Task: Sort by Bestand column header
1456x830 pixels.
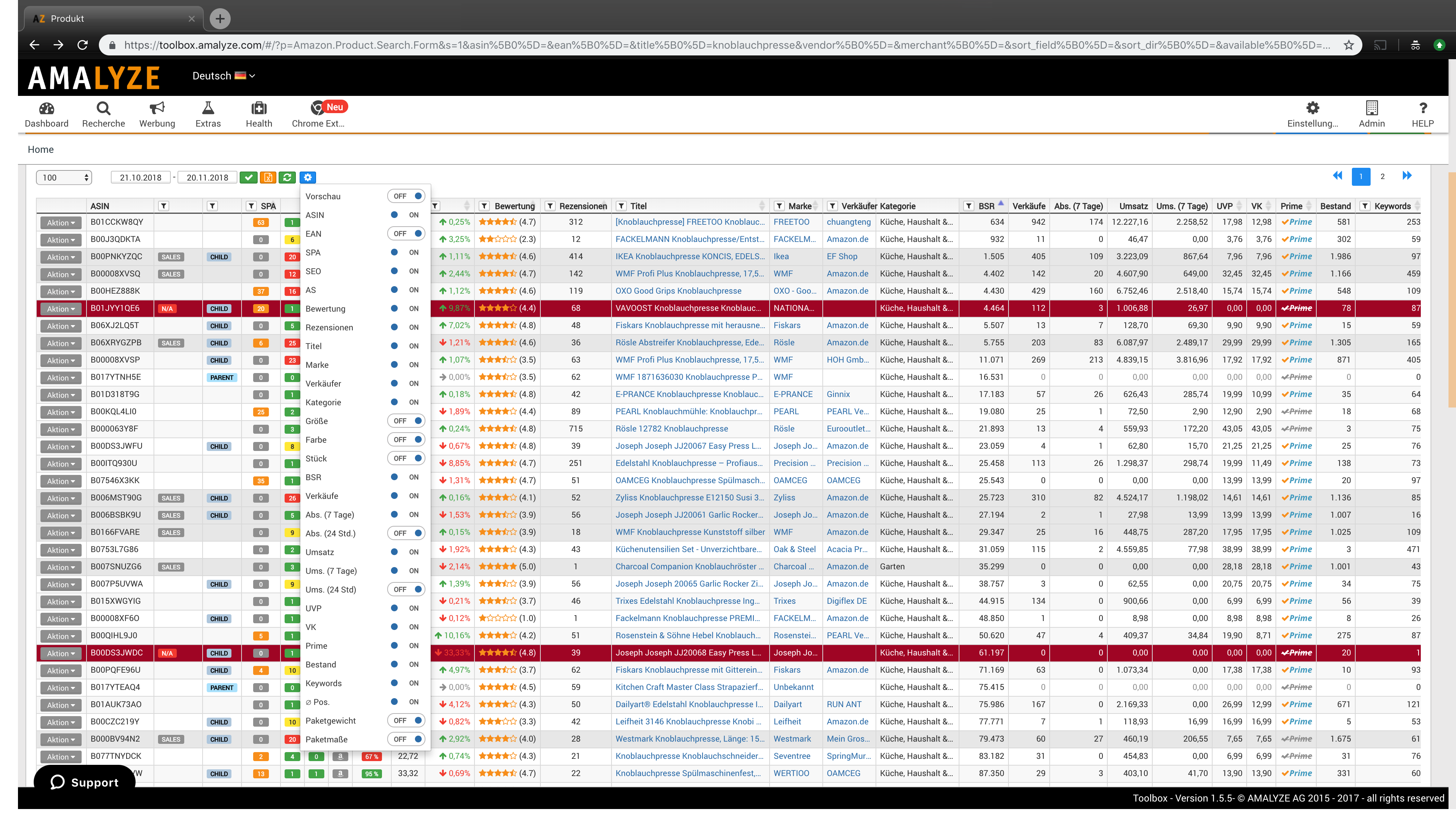Action: pyautogui.click(x=1335, y=206)
